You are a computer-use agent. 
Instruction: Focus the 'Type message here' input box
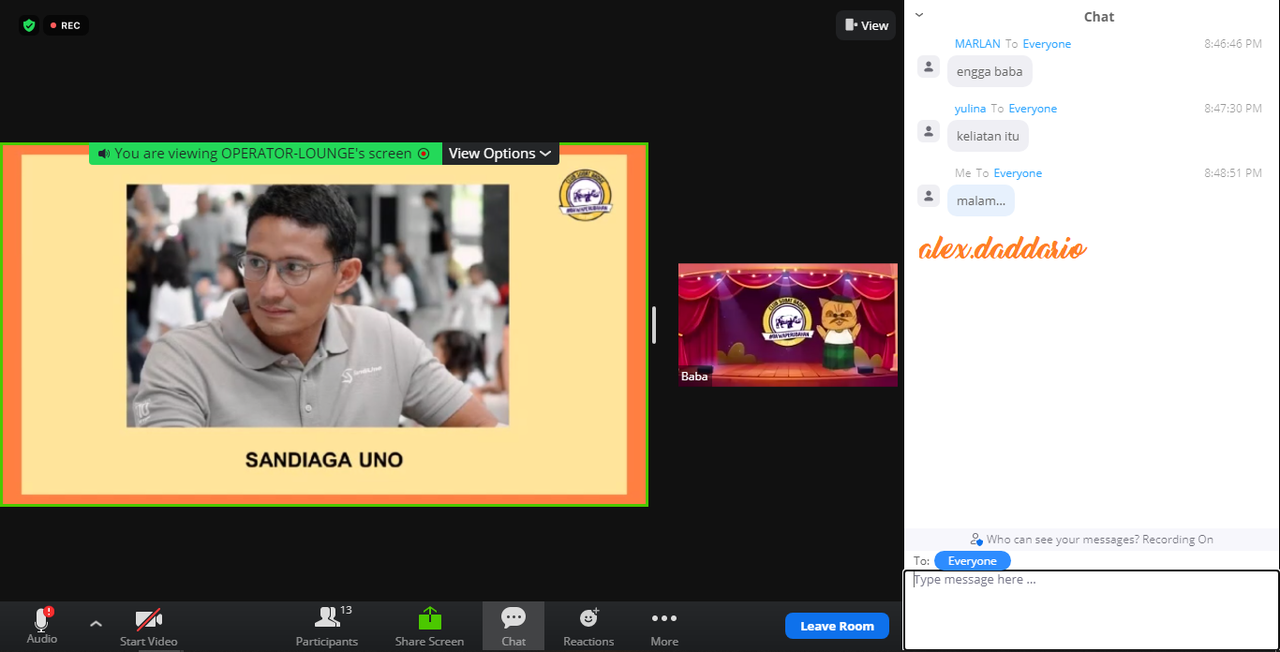click(1091, 610)
